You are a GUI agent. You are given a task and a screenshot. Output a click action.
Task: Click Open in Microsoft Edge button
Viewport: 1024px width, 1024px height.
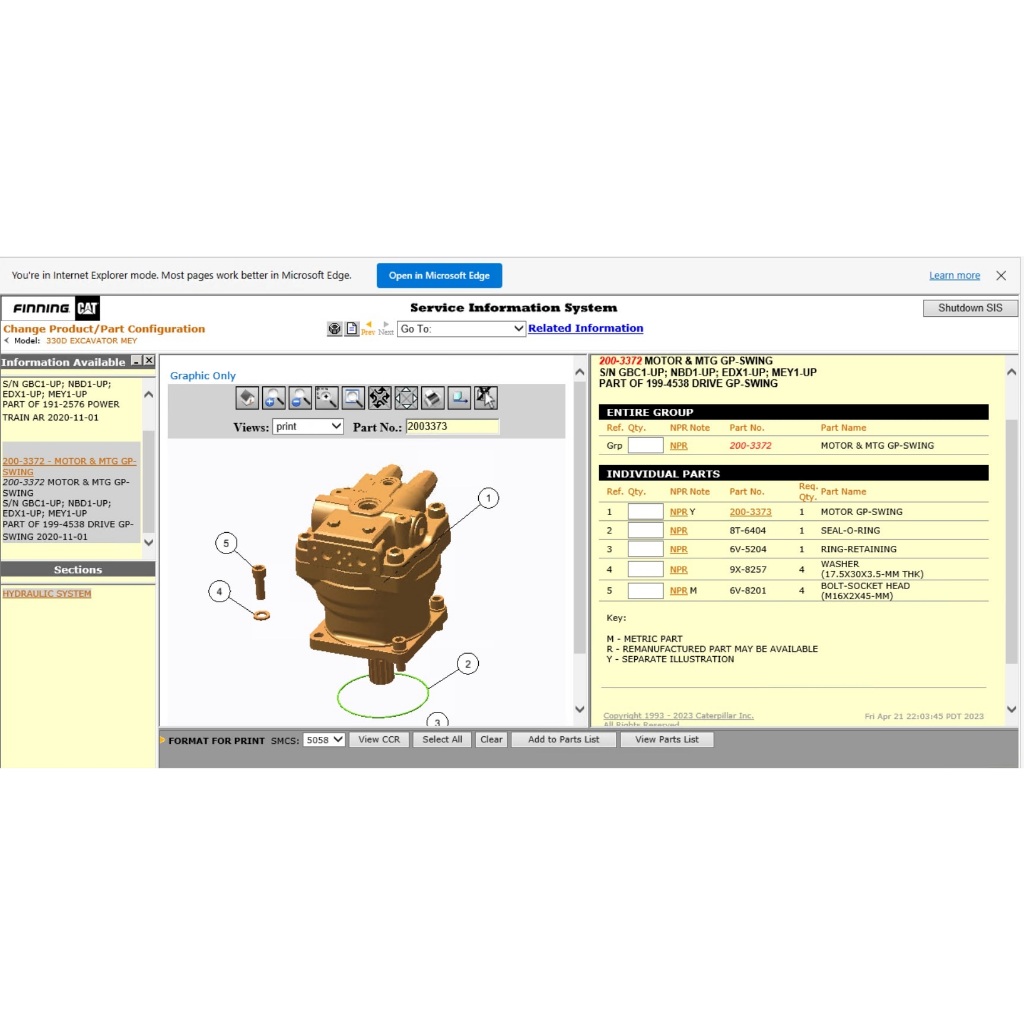(x=439, y=276)
